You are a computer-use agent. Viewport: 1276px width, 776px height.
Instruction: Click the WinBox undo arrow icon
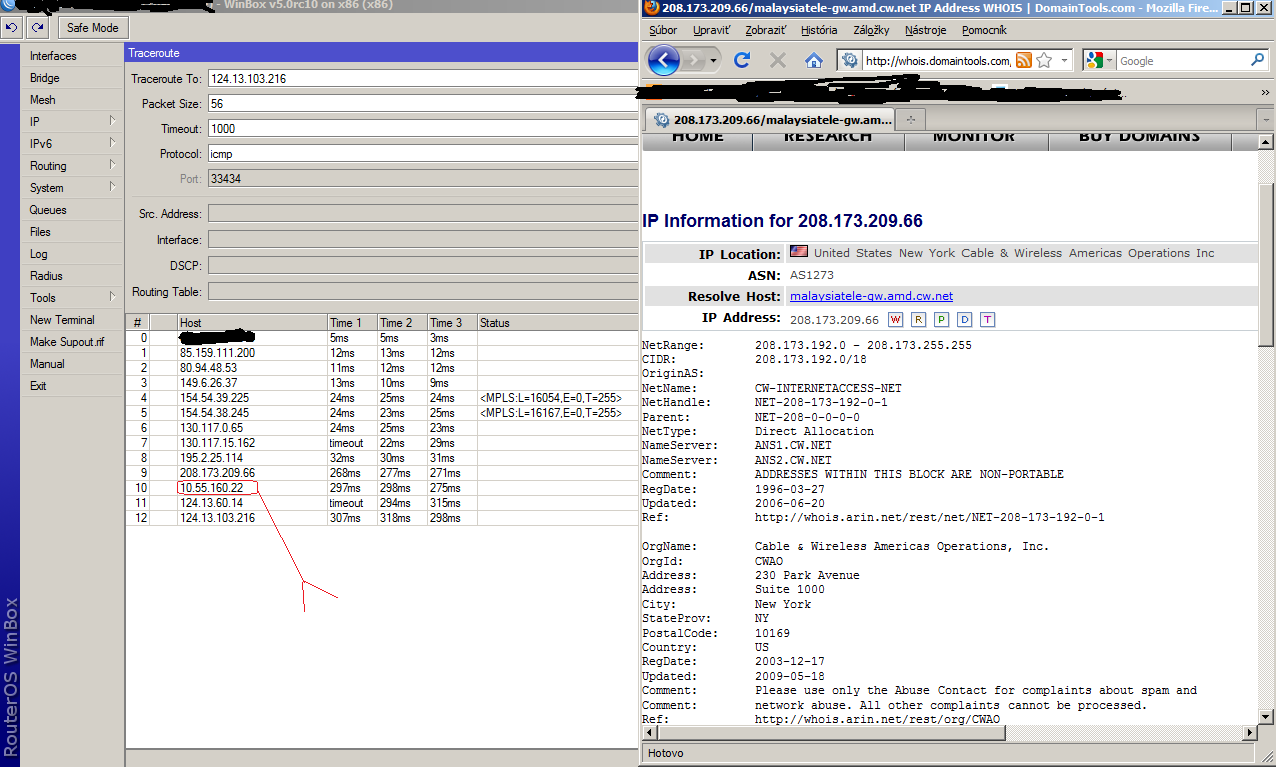click(x=12, y=27)
